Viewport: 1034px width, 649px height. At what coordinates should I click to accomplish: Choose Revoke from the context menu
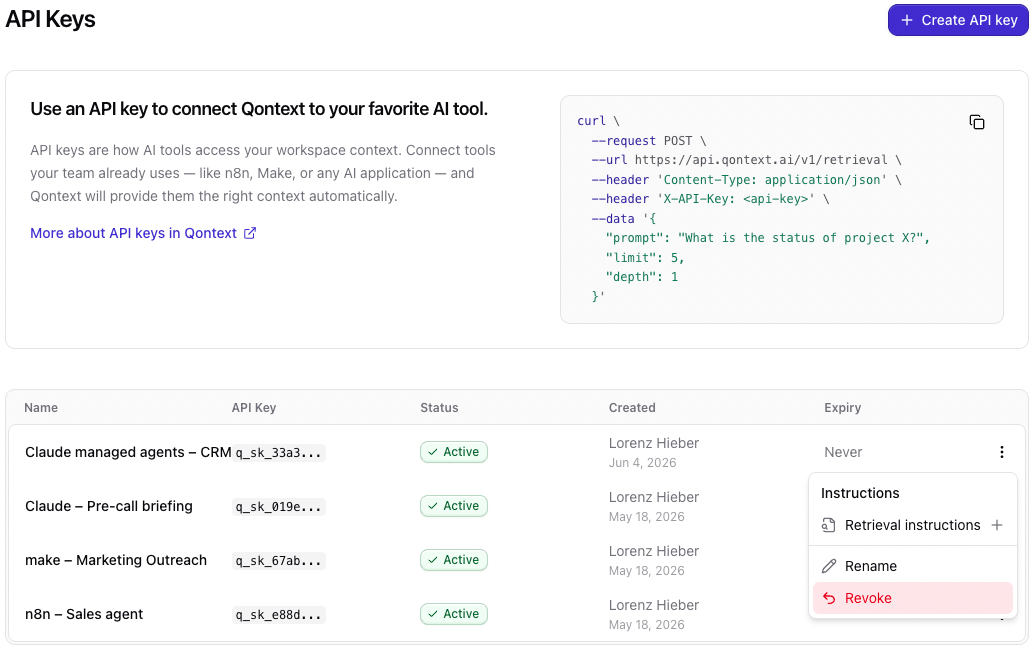[x=913, y=598]
